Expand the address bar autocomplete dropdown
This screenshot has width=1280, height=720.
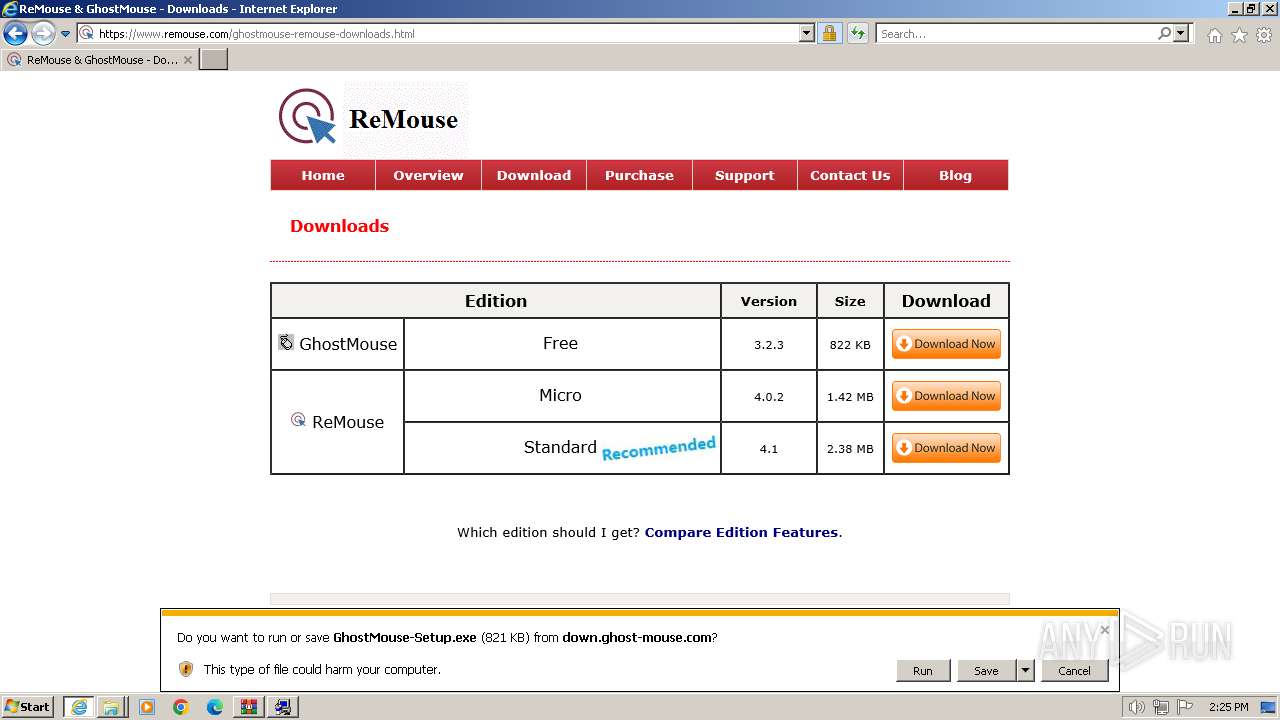807,33
